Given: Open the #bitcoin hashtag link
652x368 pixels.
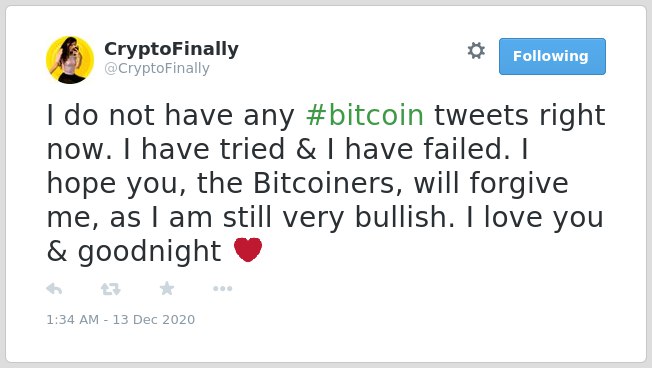Looking at the screenshot, I should pyautogui.click(x=365, y=115).
